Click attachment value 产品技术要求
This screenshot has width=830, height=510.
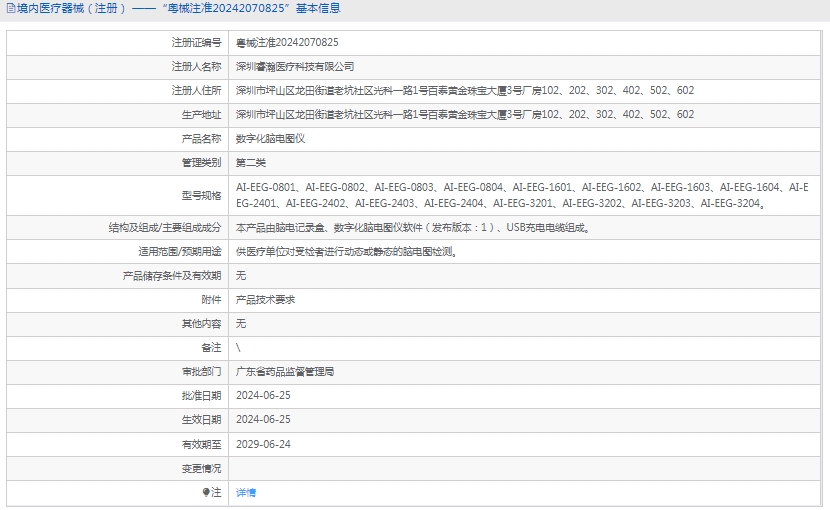tap(265, 300)
